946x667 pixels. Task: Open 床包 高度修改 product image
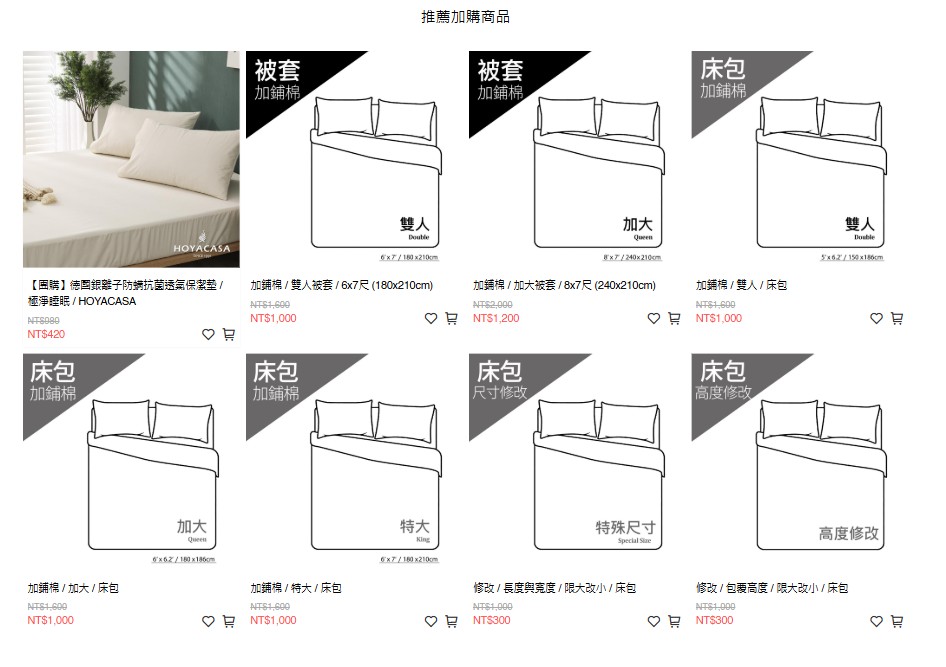tap(800, 462)
